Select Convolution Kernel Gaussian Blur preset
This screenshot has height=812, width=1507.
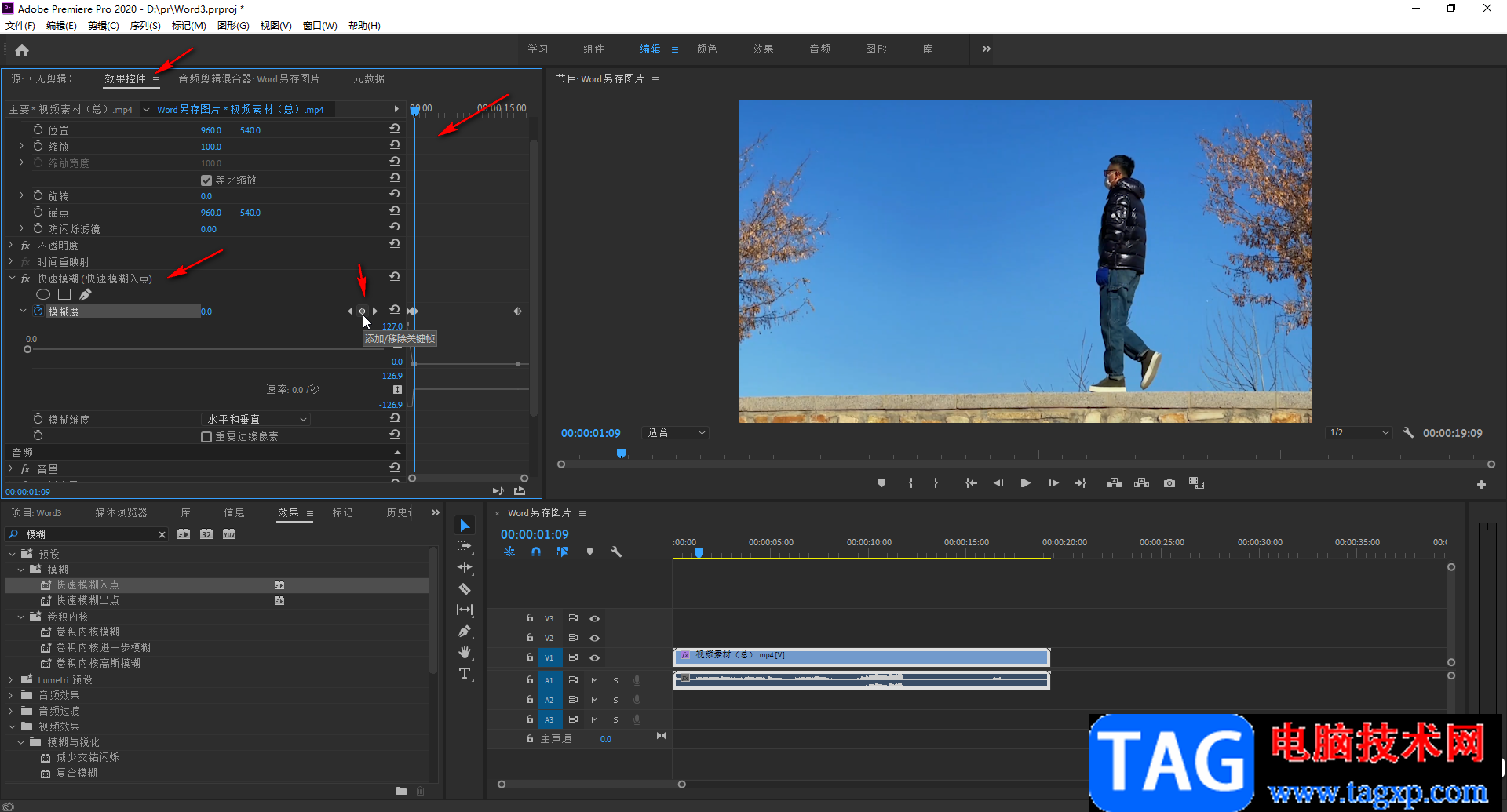98,663
